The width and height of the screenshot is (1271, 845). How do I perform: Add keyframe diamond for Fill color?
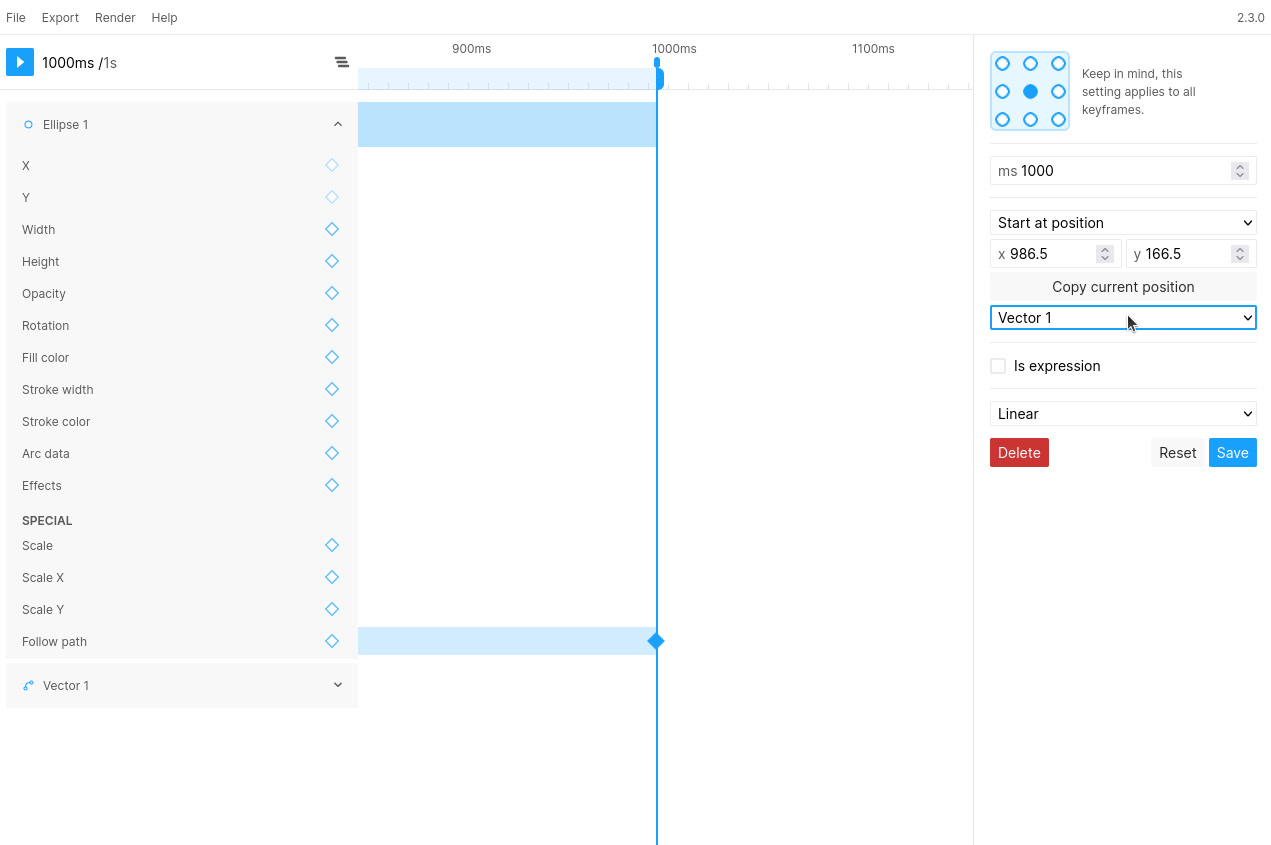[x=332, y=357]
